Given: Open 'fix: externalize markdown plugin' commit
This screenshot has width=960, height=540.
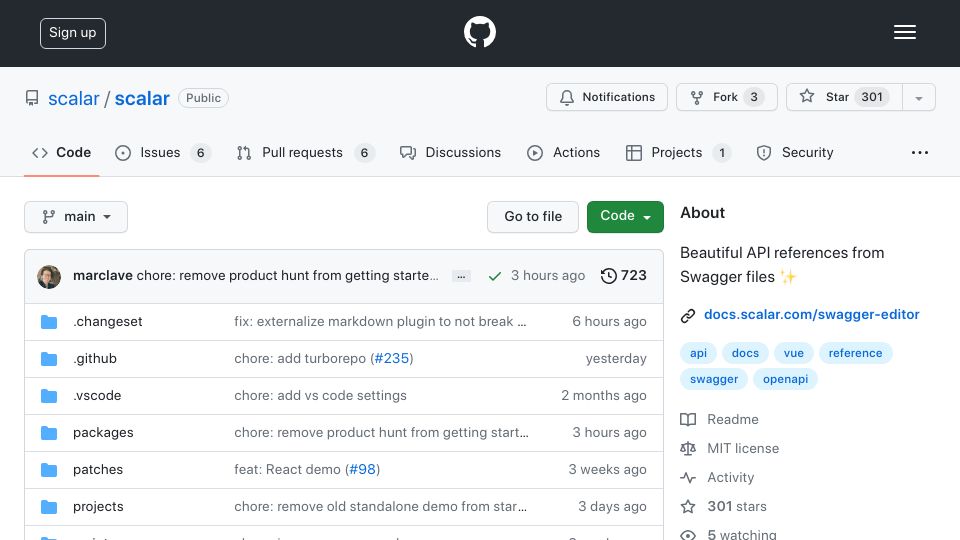Looking at the screenshot, I should point(380,322).
